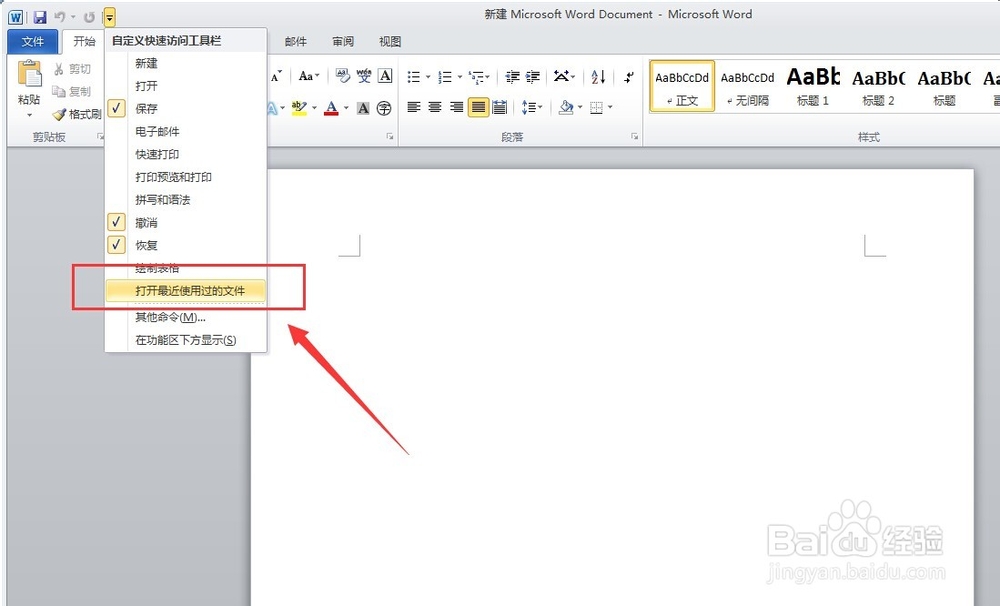This screenshot has width=1000, height=606.
Task: Click the Cut (剪切) button
Action: pos(72,69)
